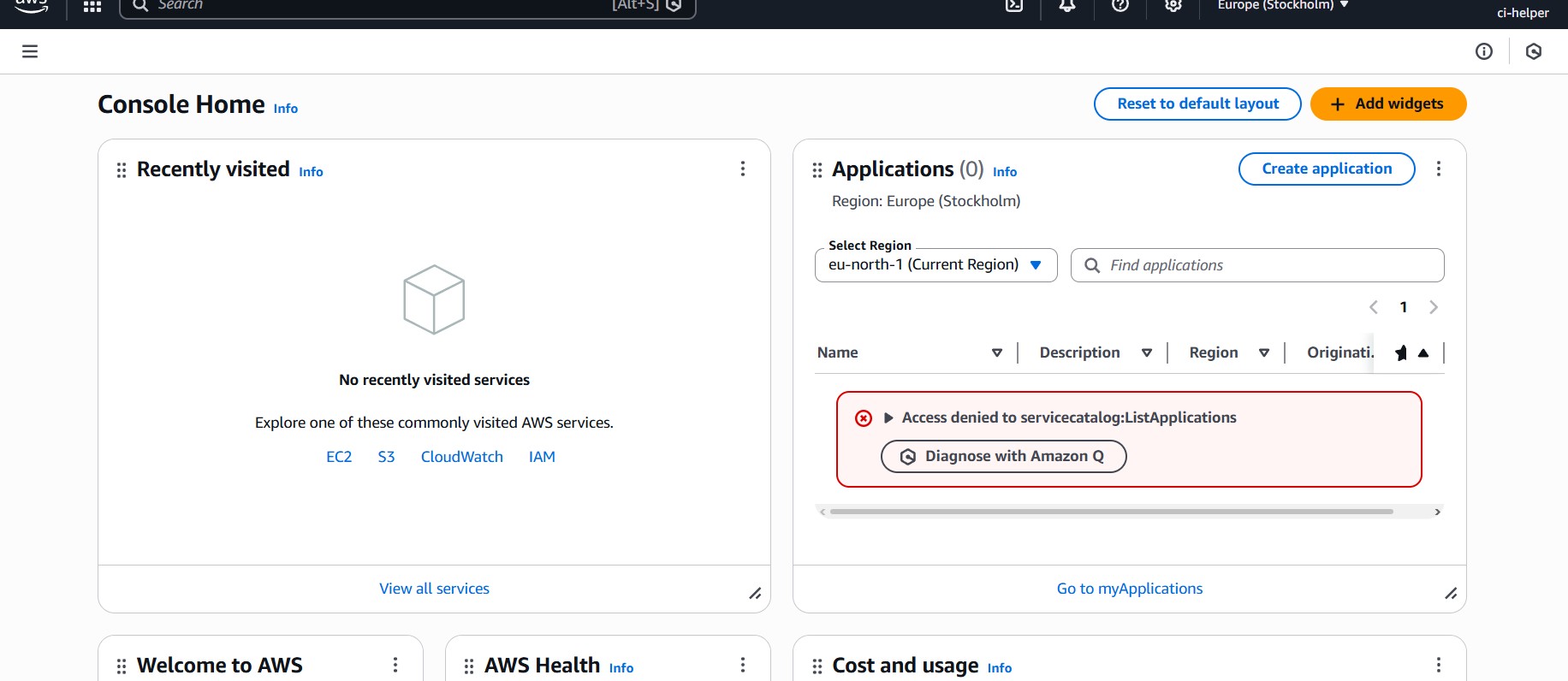Open the notifications bell icon
1568x681 pixels.
1067,6
